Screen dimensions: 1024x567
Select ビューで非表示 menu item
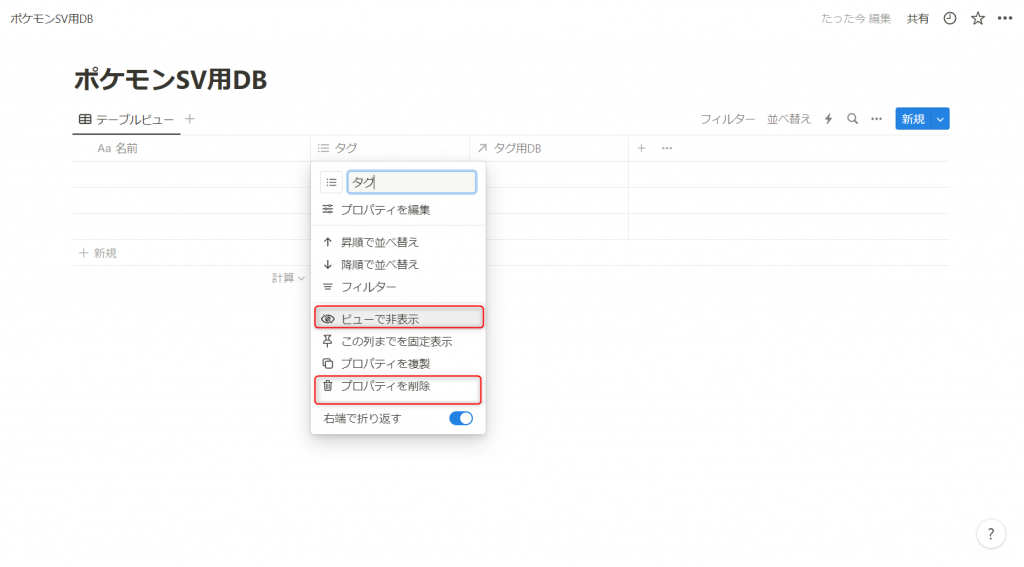click(x=398, y=319)
